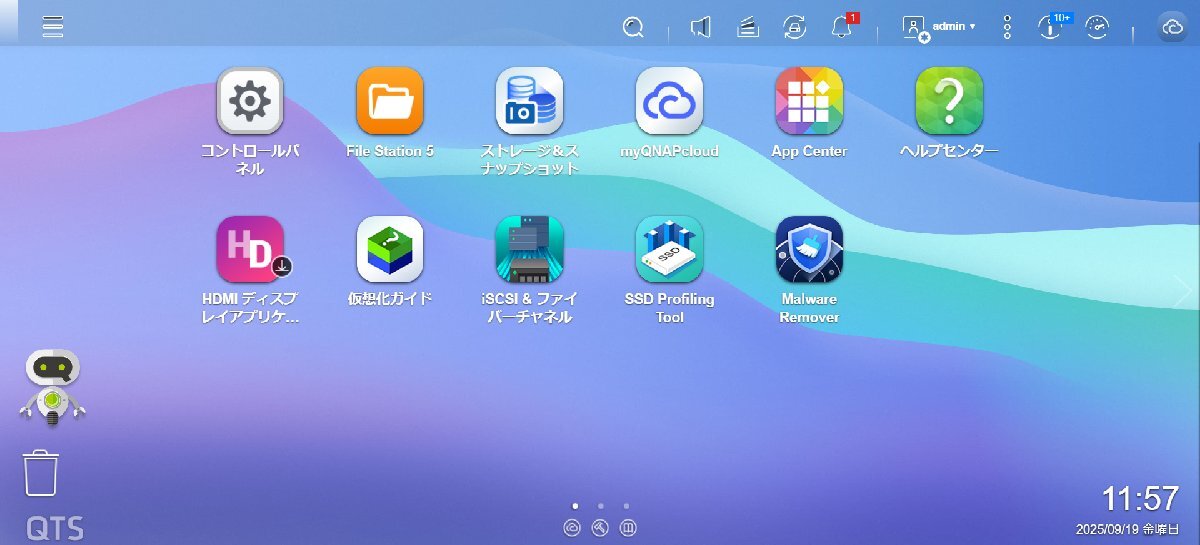1200x545 pixels.
Task: Open the main hamburger menu
Action: (53, 27)
